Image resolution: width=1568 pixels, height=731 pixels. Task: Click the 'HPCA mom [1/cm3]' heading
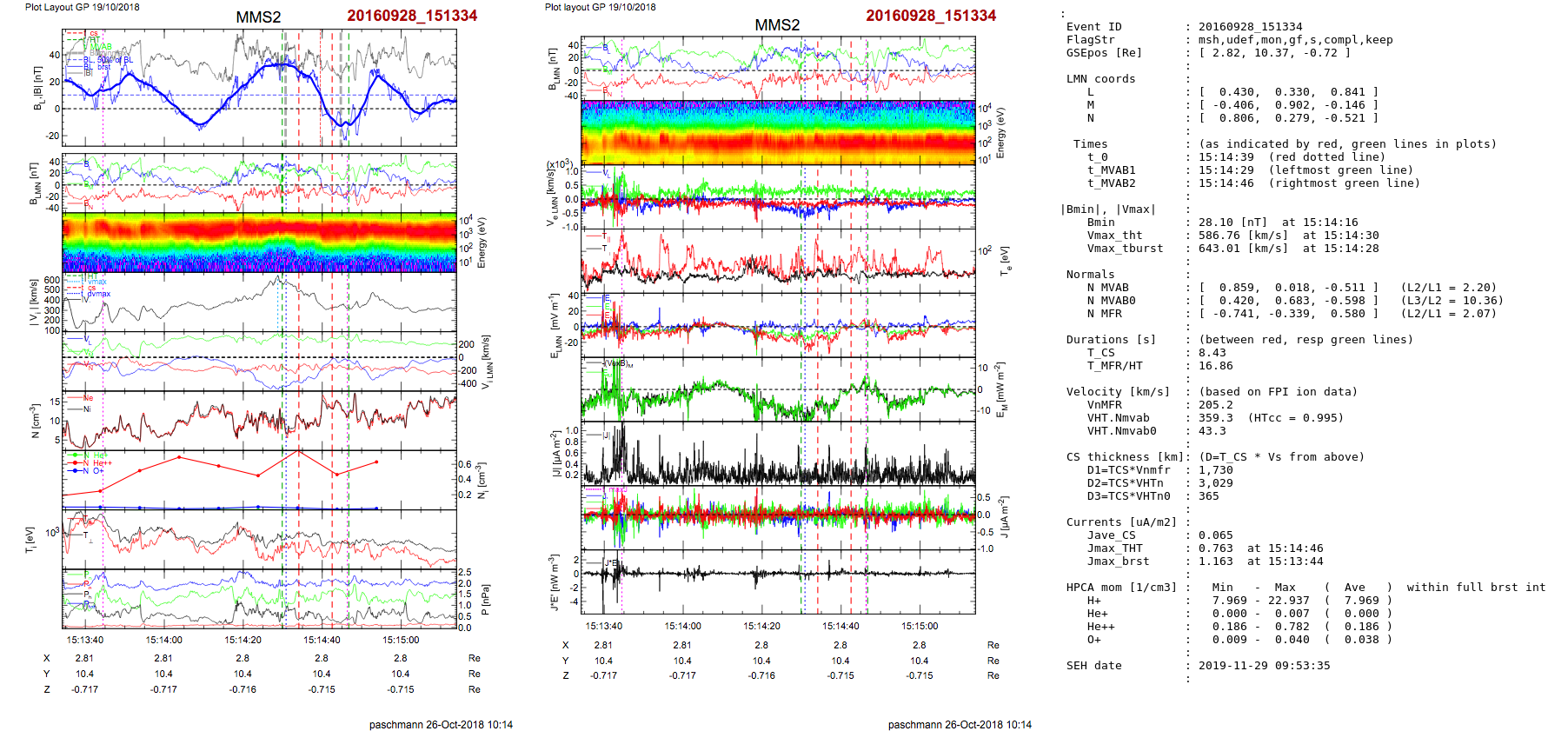coord(1121,588)
